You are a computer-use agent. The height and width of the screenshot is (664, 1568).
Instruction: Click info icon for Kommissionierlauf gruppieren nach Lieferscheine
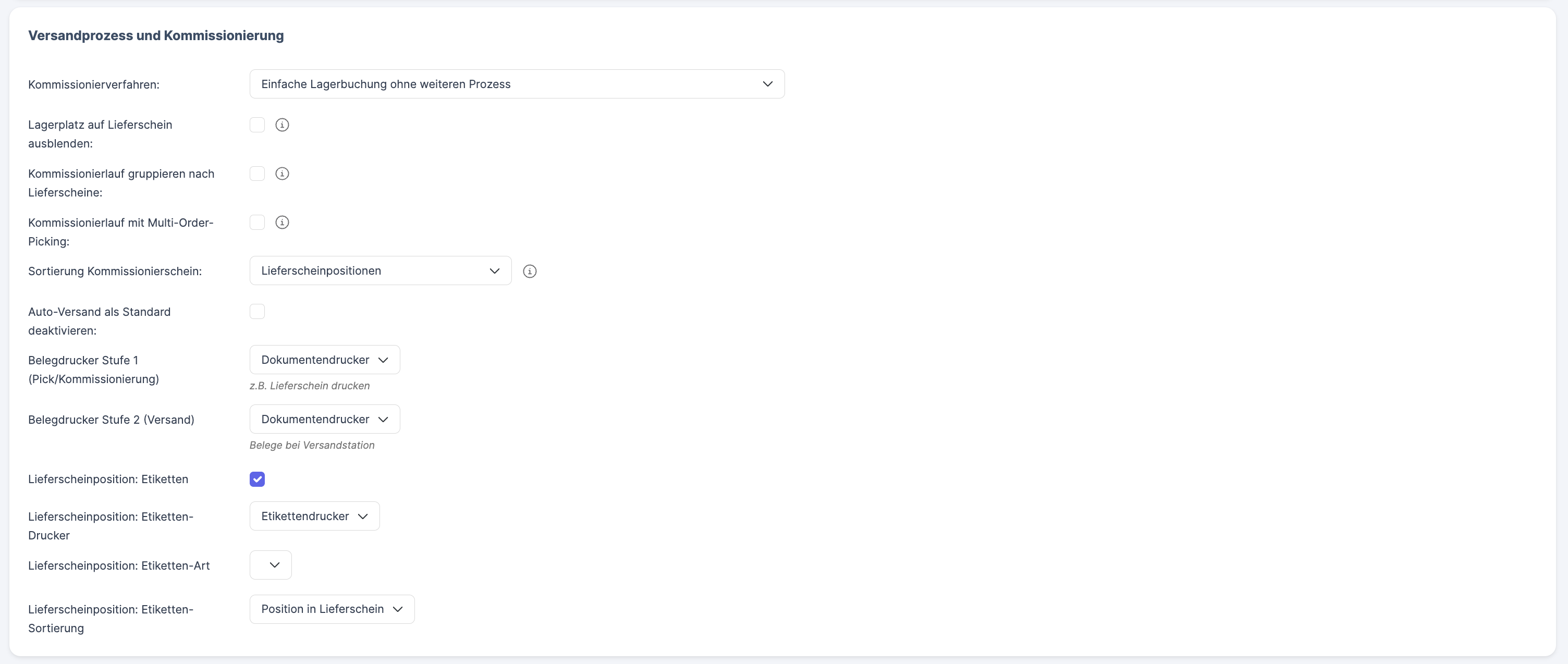click(x=282, y=174)
